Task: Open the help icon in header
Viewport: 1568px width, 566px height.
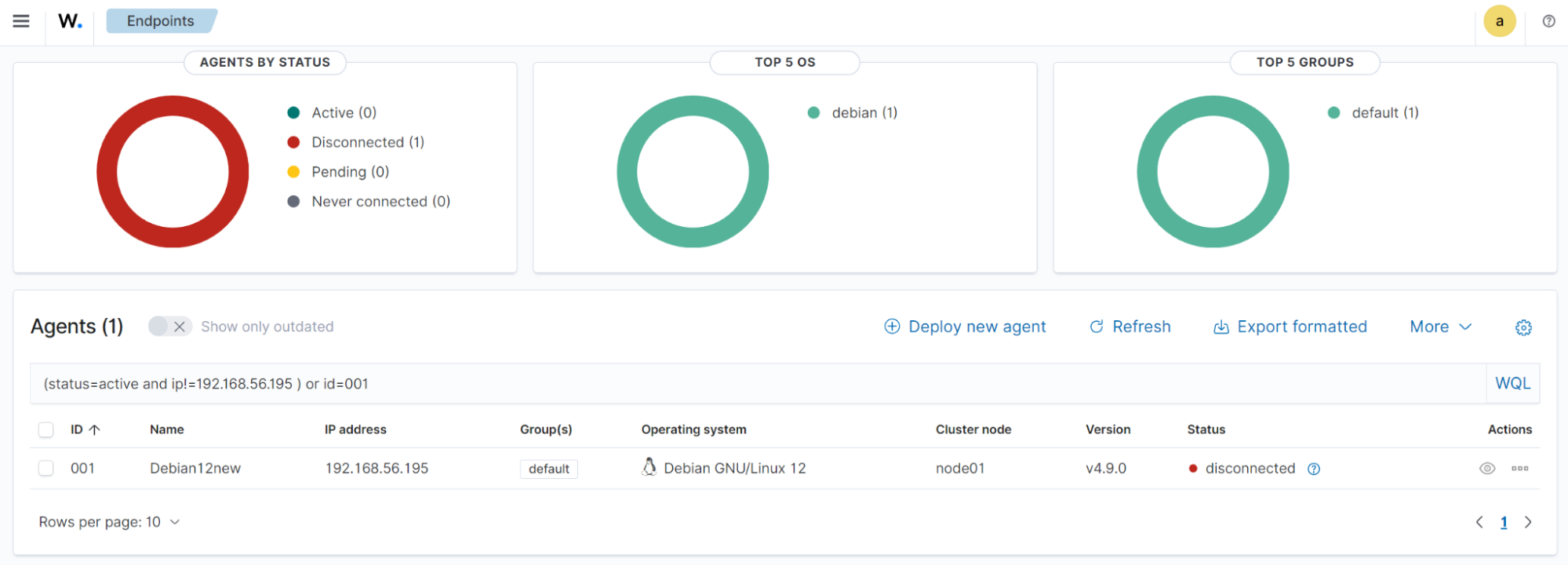Action: click(1548, 21)
